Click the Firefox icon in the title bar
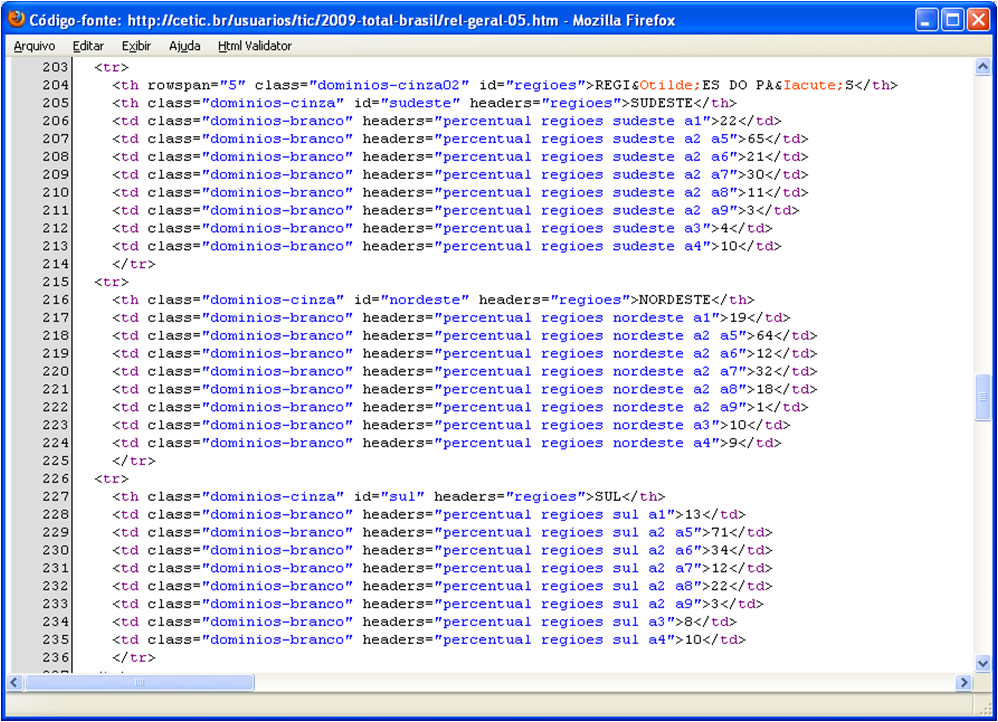The width and height of the screenshot is (998, 722). [x=16, y=19]
